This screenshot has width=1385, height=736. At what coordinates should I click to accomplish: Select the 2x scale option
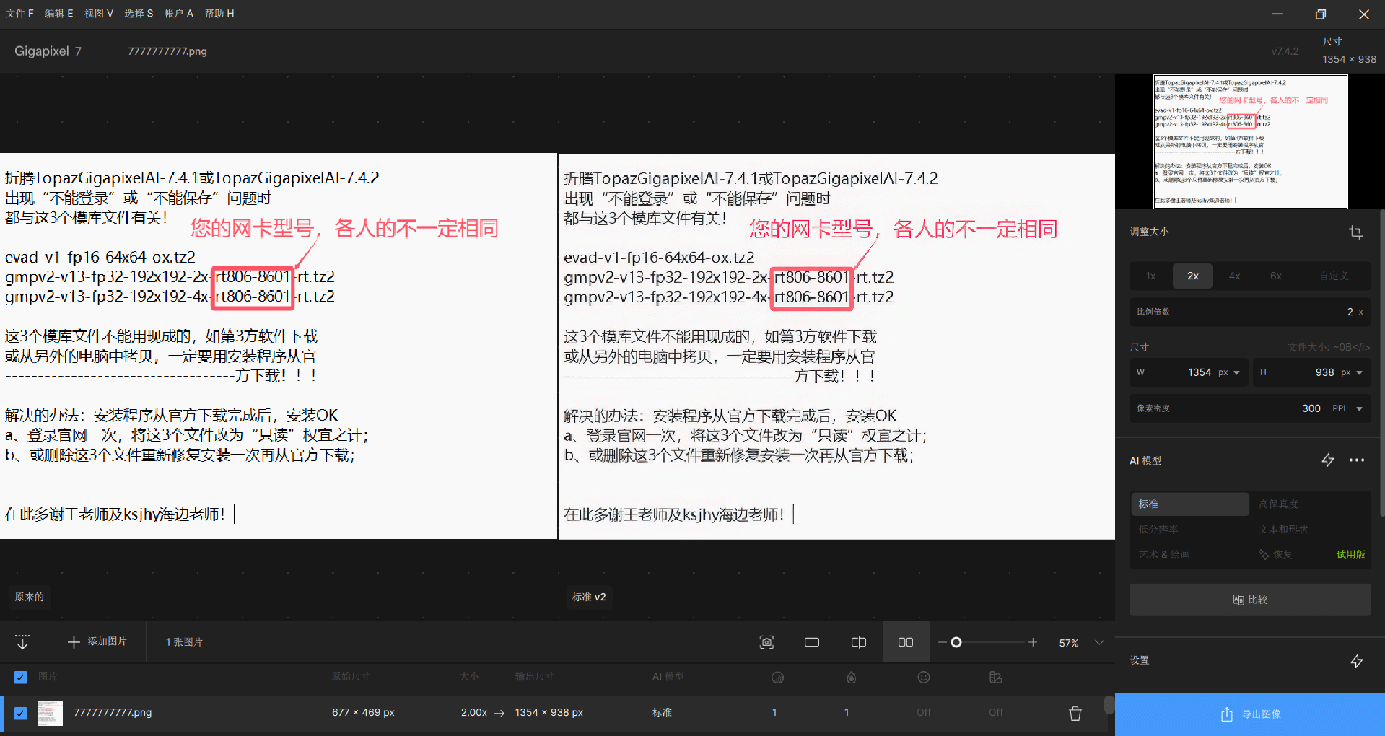pyautogui.click(x=1192, y=275)
